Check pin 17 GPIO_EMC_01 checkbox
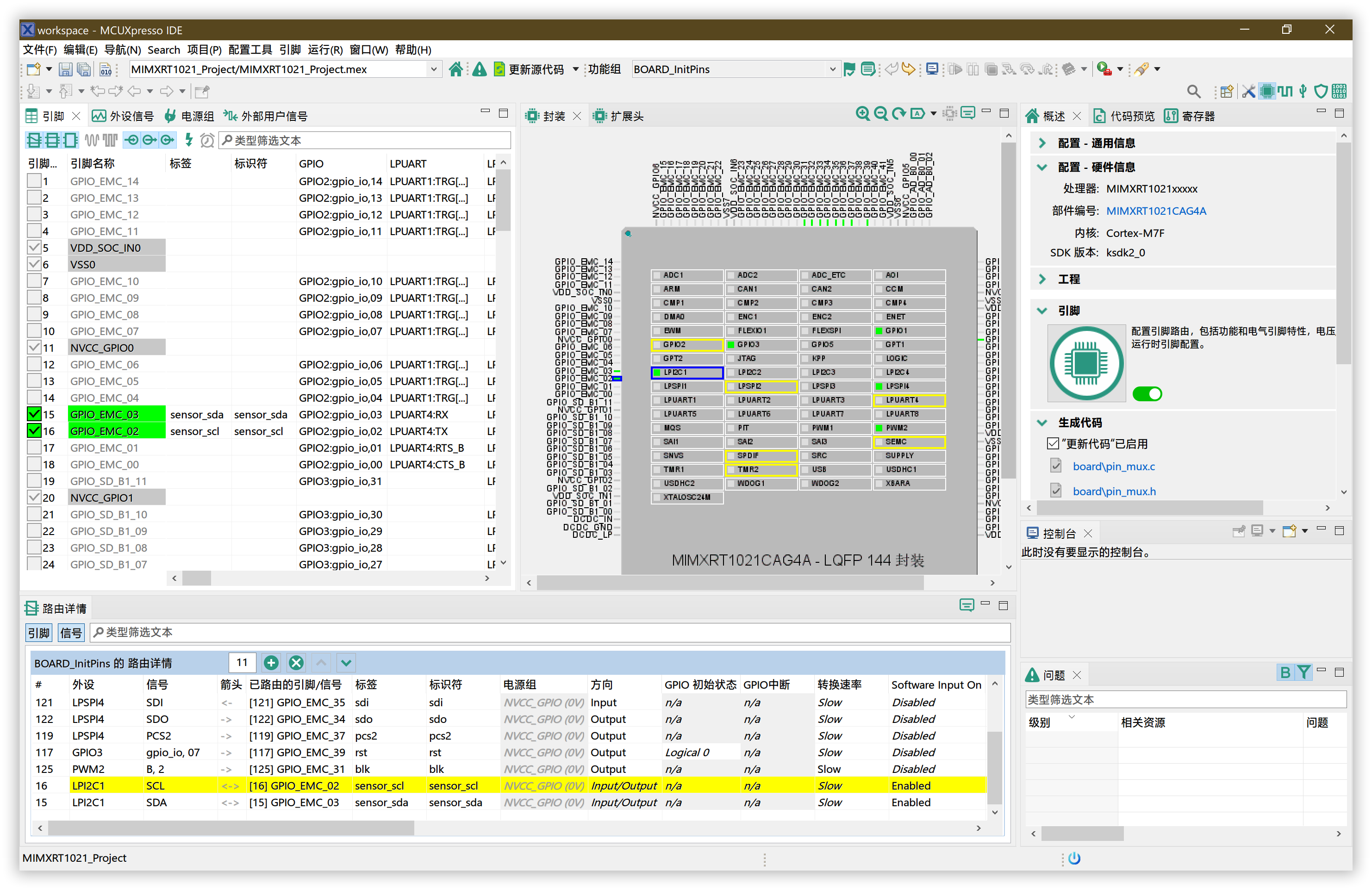Image resolution: width=1372 pixels, height=890 pixels. pos(34,447)
